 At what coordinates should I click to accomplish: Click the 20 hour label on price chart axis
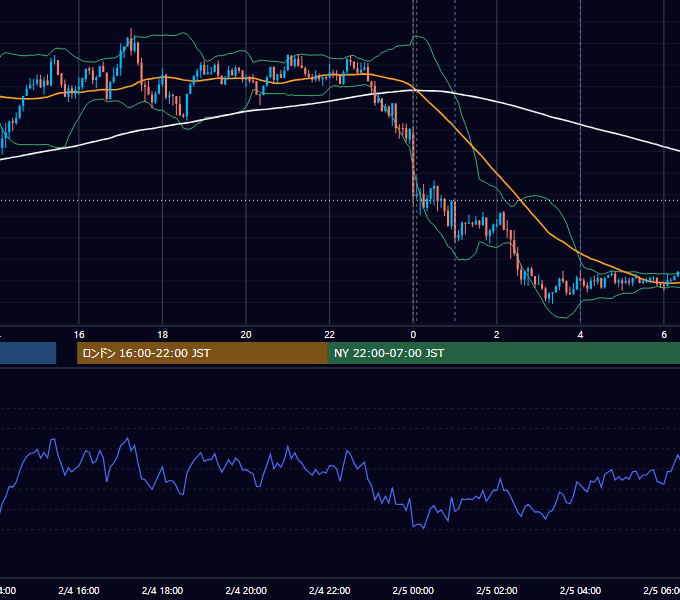coord(246,335)
